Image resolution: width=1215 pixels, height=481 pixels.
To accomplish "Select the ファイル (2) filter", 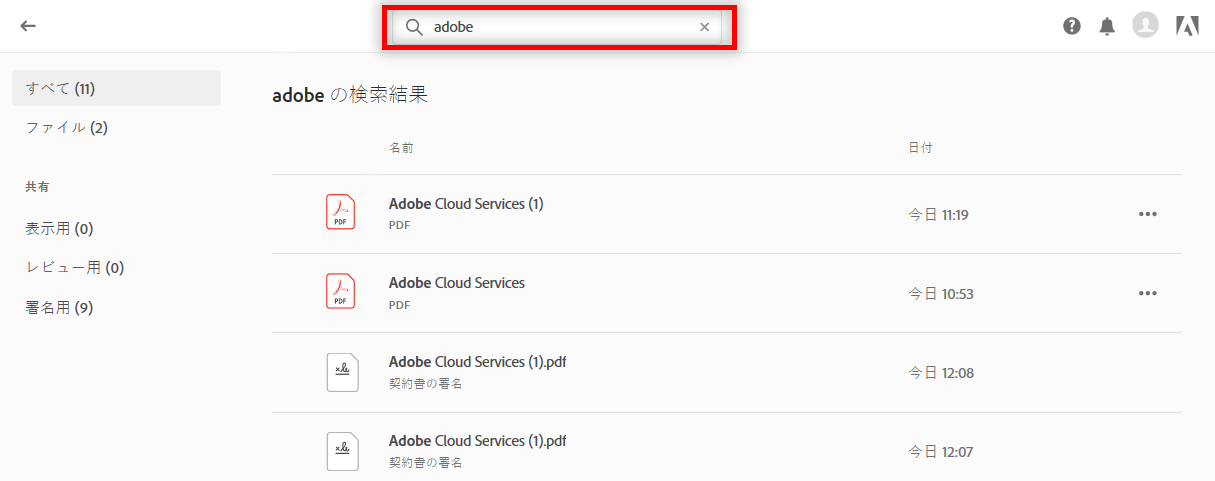I will pyautogui.click(x=67, y=127).
